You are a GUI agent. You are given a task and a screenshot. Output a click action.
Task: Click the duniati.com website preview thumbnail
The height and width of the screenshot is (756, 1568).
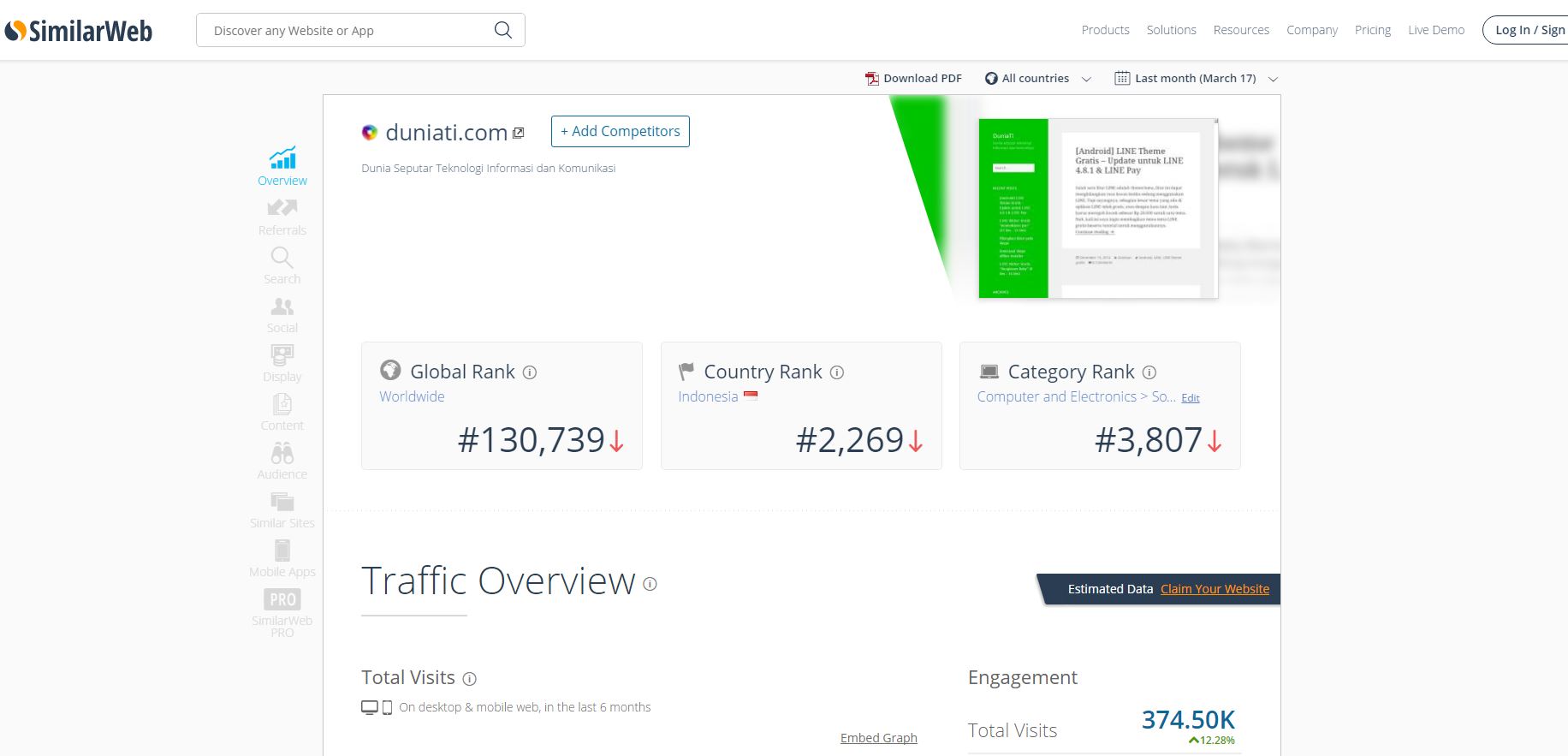(1098, 208)
